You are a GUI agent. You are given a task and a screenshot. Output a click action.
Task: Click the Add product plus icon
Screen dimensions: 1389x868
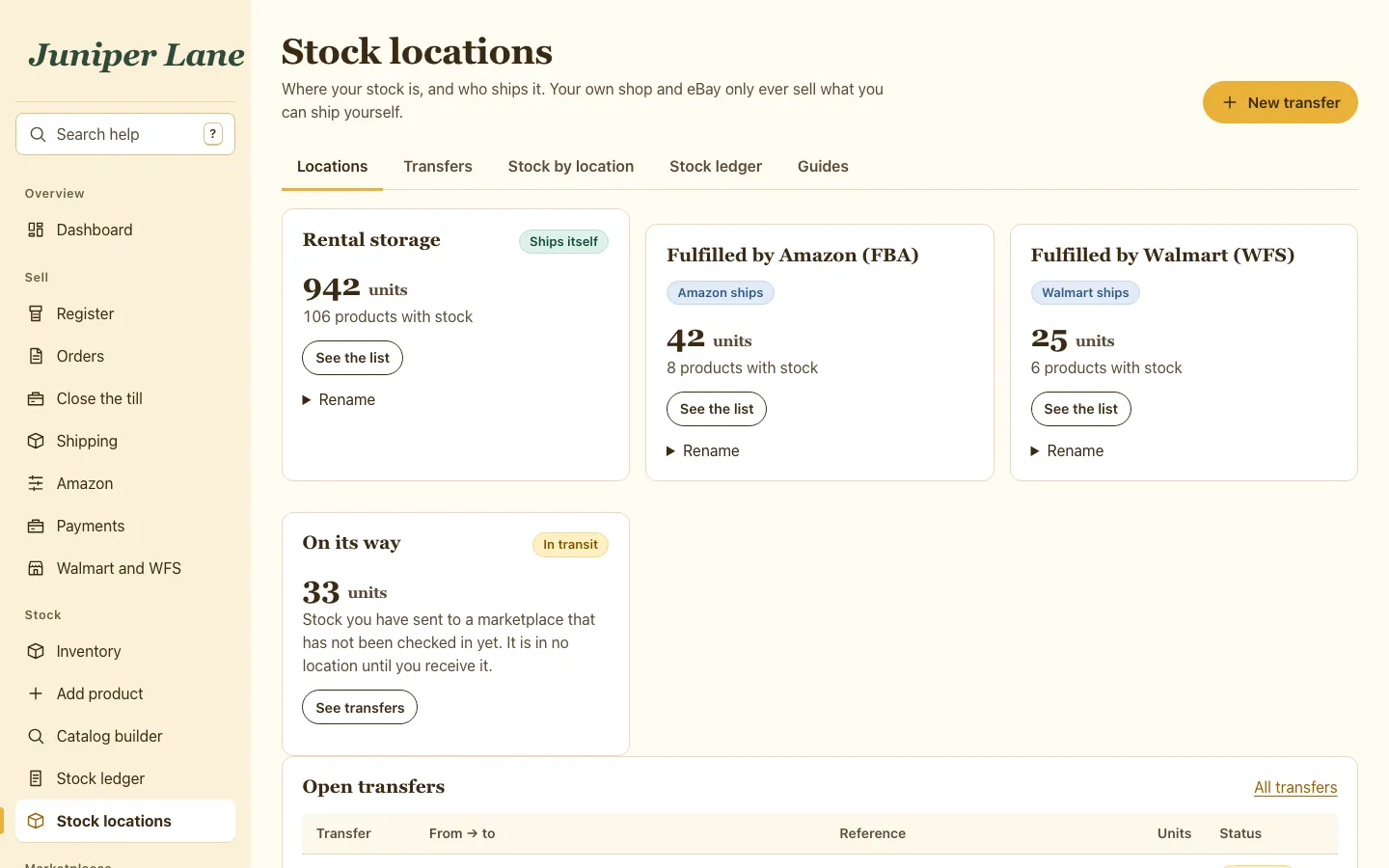(x=36, y=693)
